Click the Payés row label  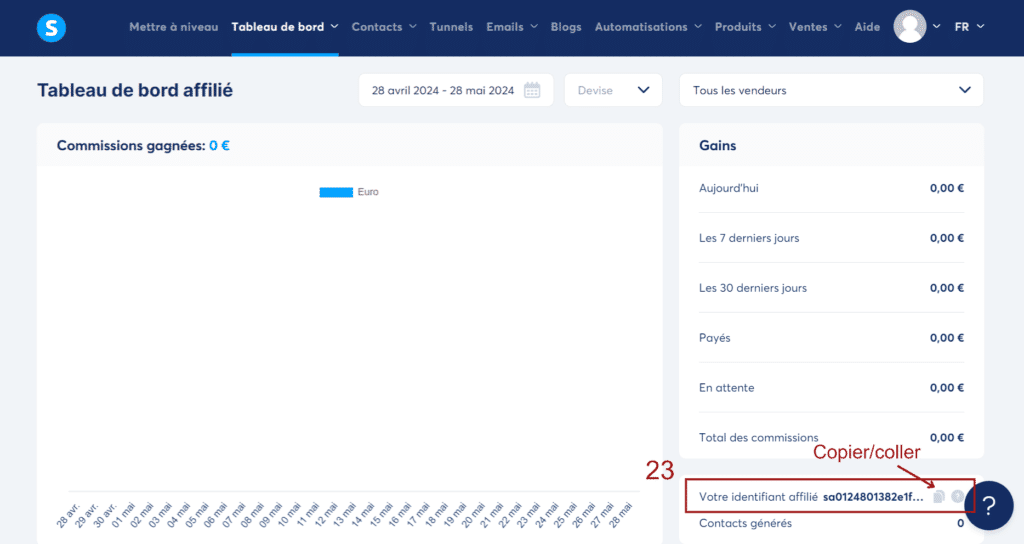point(714,338)
